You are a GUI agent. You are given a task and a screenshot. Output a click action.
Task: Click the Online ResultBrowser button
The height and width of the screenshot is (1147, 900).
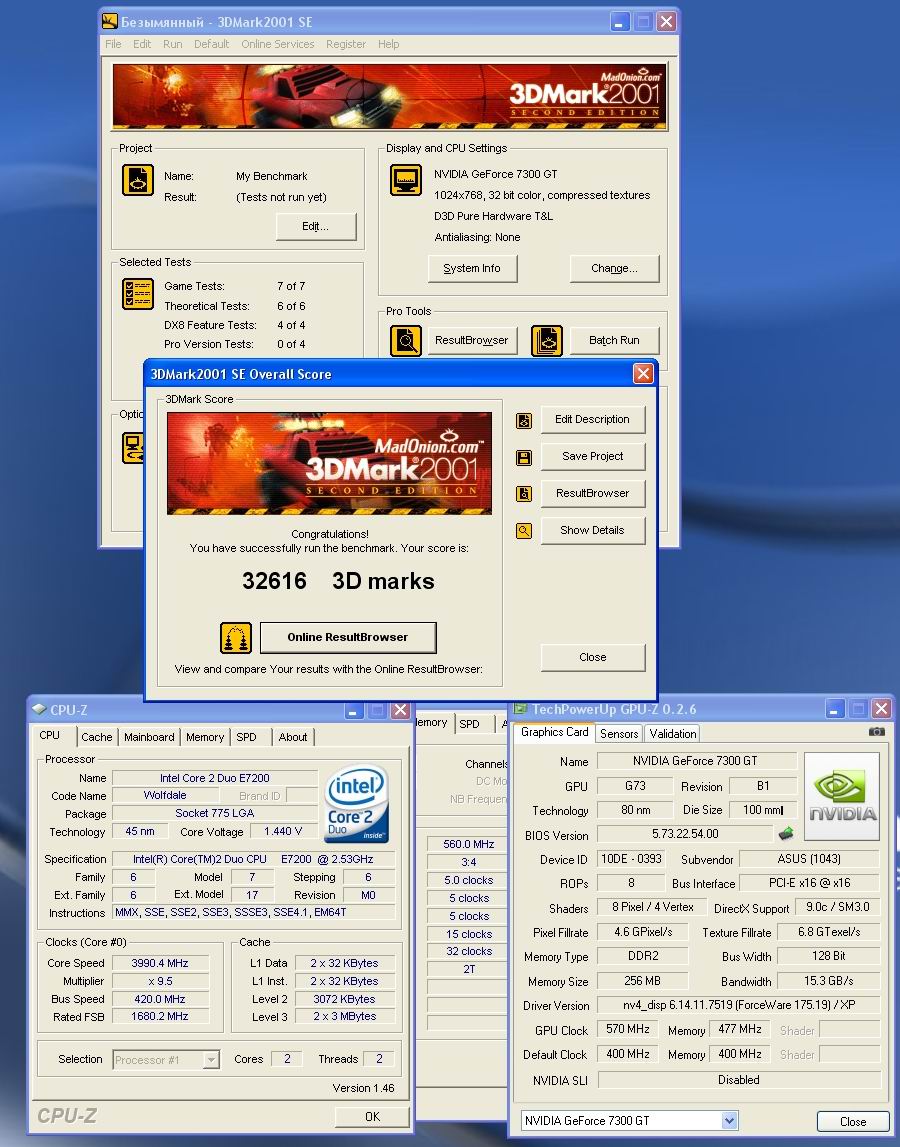click(x=348, y=638)
